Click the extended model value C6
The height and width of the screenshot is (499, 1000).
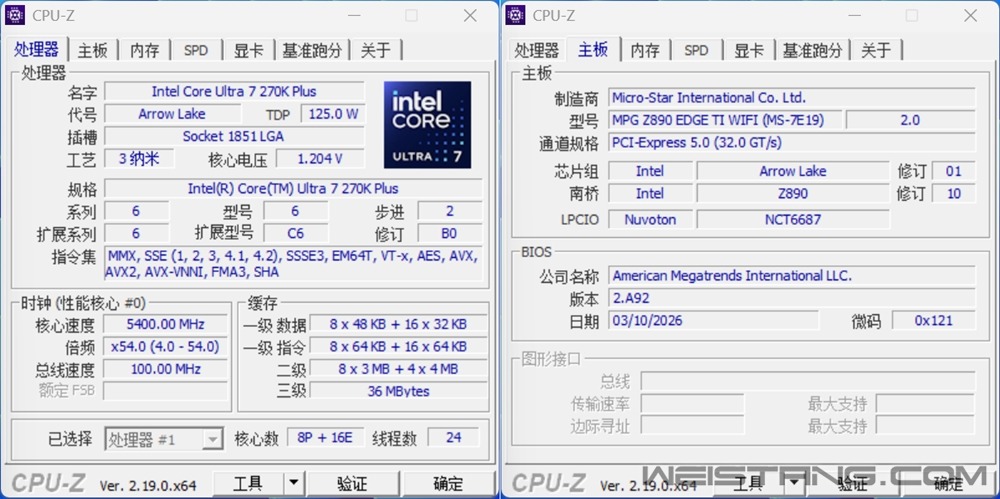[x=296, y=233]
